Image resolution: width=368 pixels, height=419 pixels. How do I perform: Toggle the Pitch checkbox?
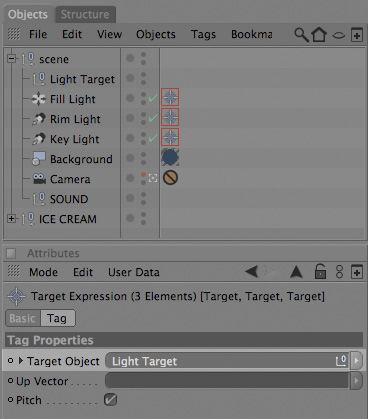[110, 400]
